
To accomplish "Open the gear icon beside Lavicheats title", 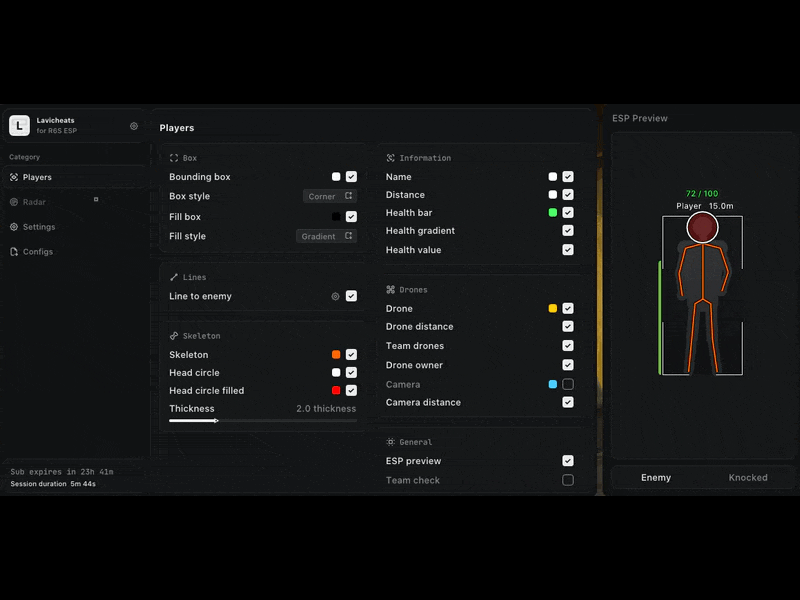I will (134, 126).
